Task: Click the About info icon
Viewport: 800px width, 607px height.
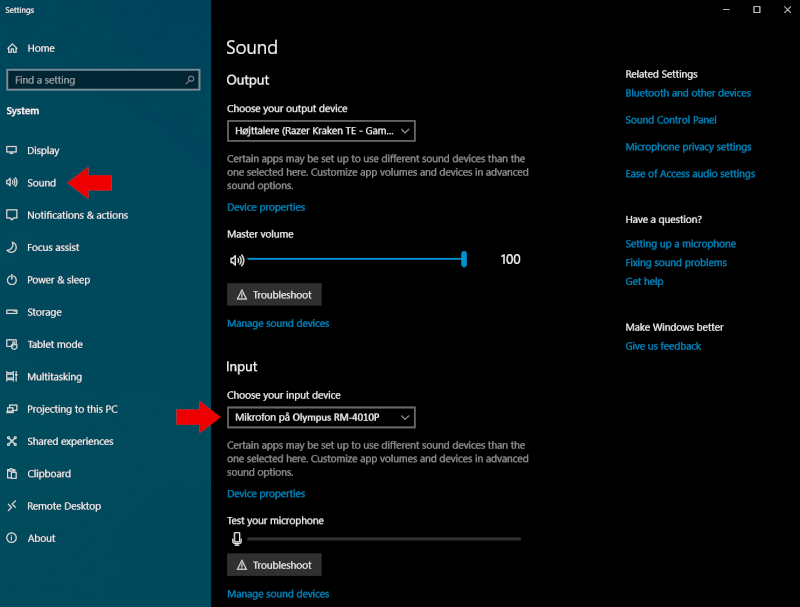Action: coord(12,538)
